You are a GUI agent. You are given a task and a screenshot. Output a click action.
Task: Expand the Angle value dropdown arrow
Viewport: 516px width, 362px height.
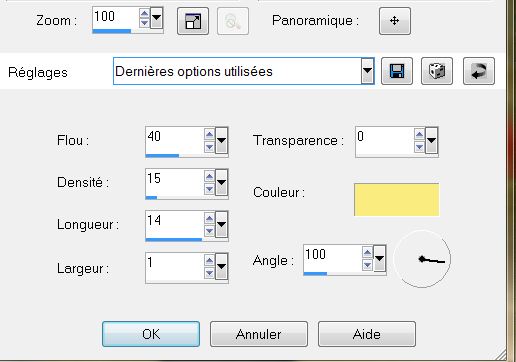[379, 259]
